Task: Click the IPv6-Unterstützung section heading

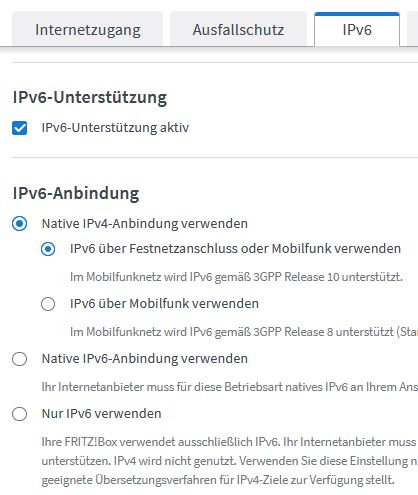Action: pos(90,98)
